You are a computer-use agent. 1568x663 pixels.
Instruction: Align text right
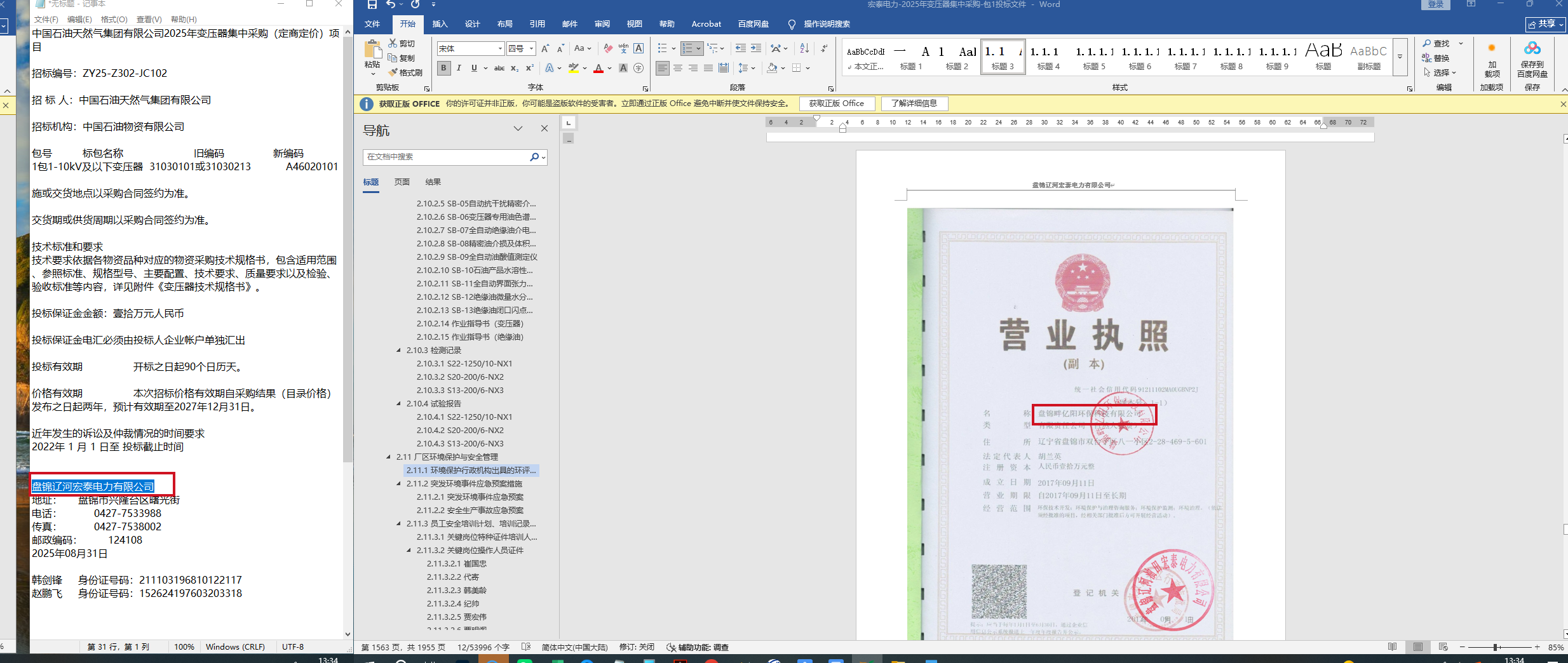coord(693,68)
